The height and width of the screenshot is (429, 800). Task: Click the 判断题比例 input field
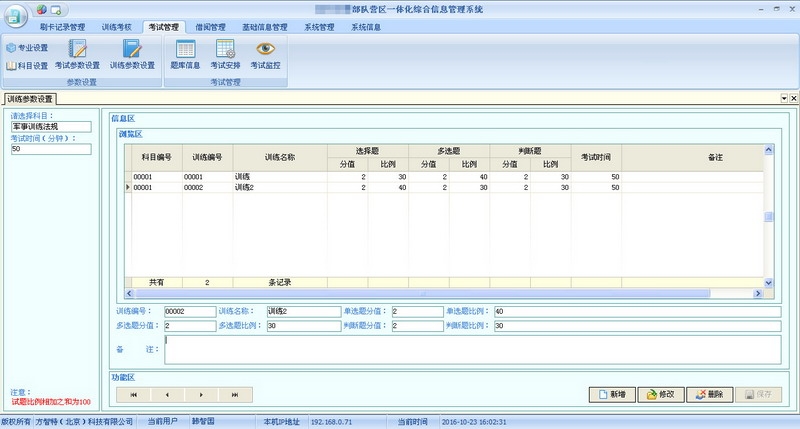click(637, 325)
